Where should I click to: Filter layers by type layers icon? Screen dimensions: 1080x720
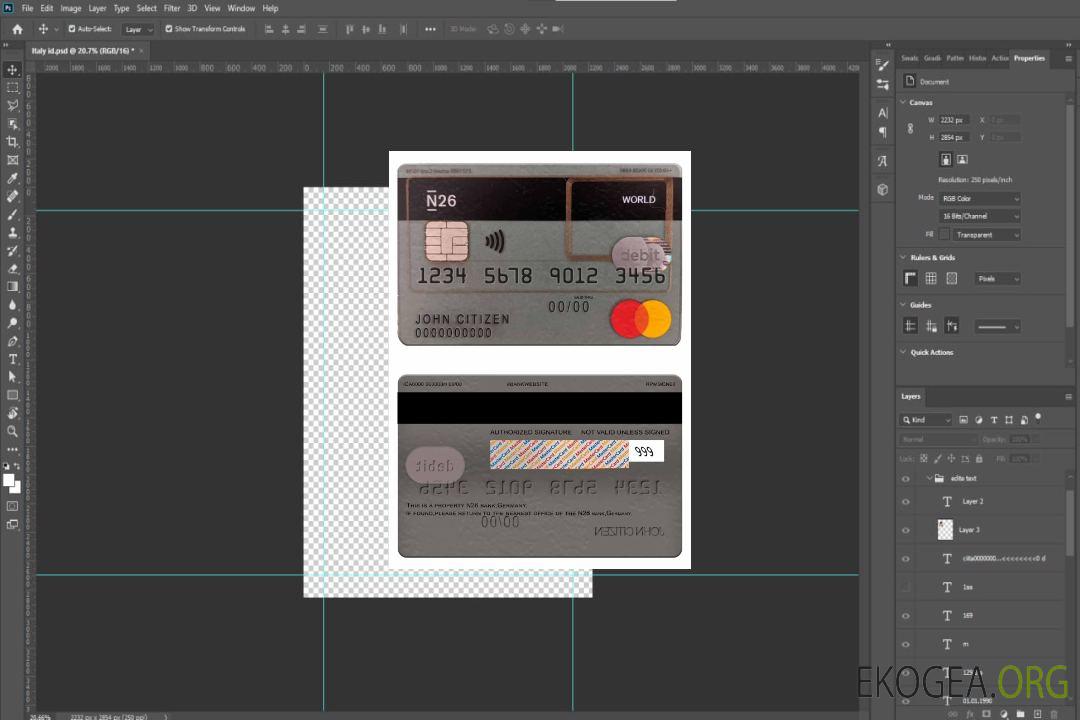click(x=994, y=420)
